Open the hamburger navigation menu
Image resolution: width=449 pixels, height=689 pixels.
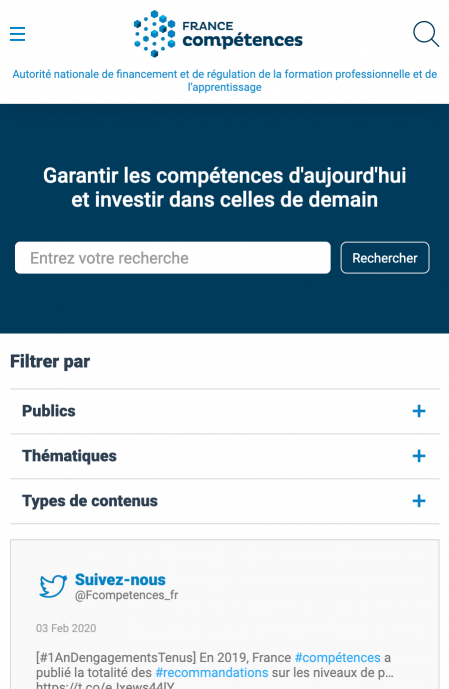coord(18,34)
